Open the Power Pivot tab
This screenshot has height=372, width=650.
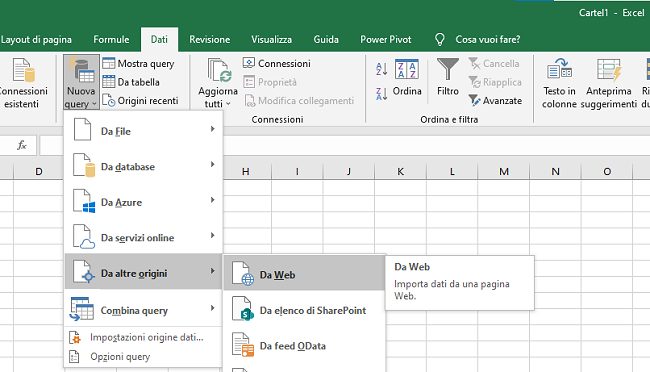click(x=386, y=39)
